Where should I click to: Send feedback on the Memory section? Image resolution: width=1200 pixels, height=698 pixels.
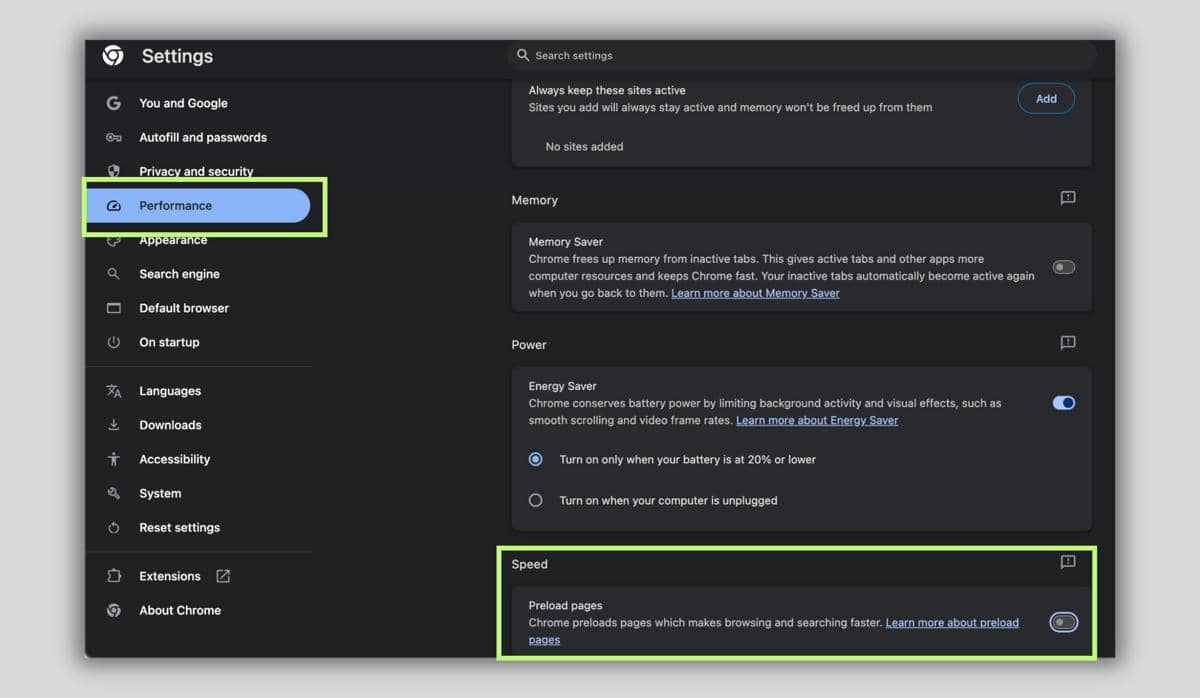1068,199
